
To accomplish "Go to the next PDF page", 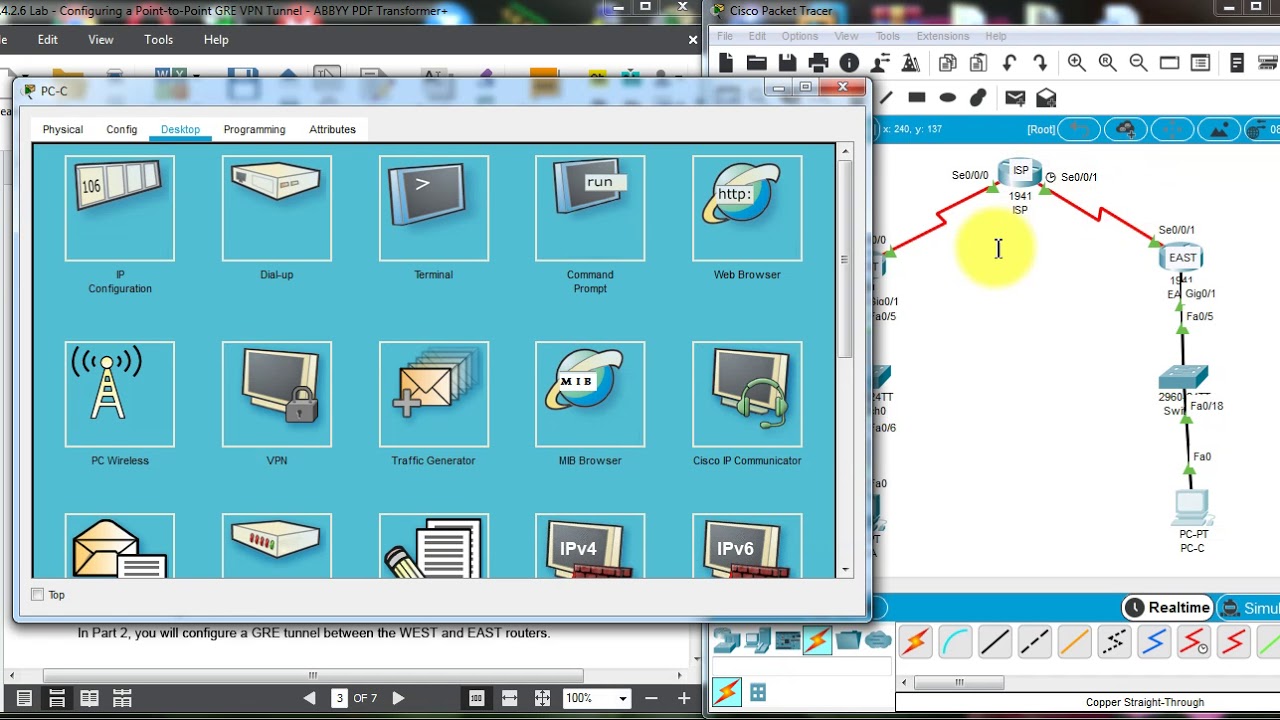I will coord(398,698).
